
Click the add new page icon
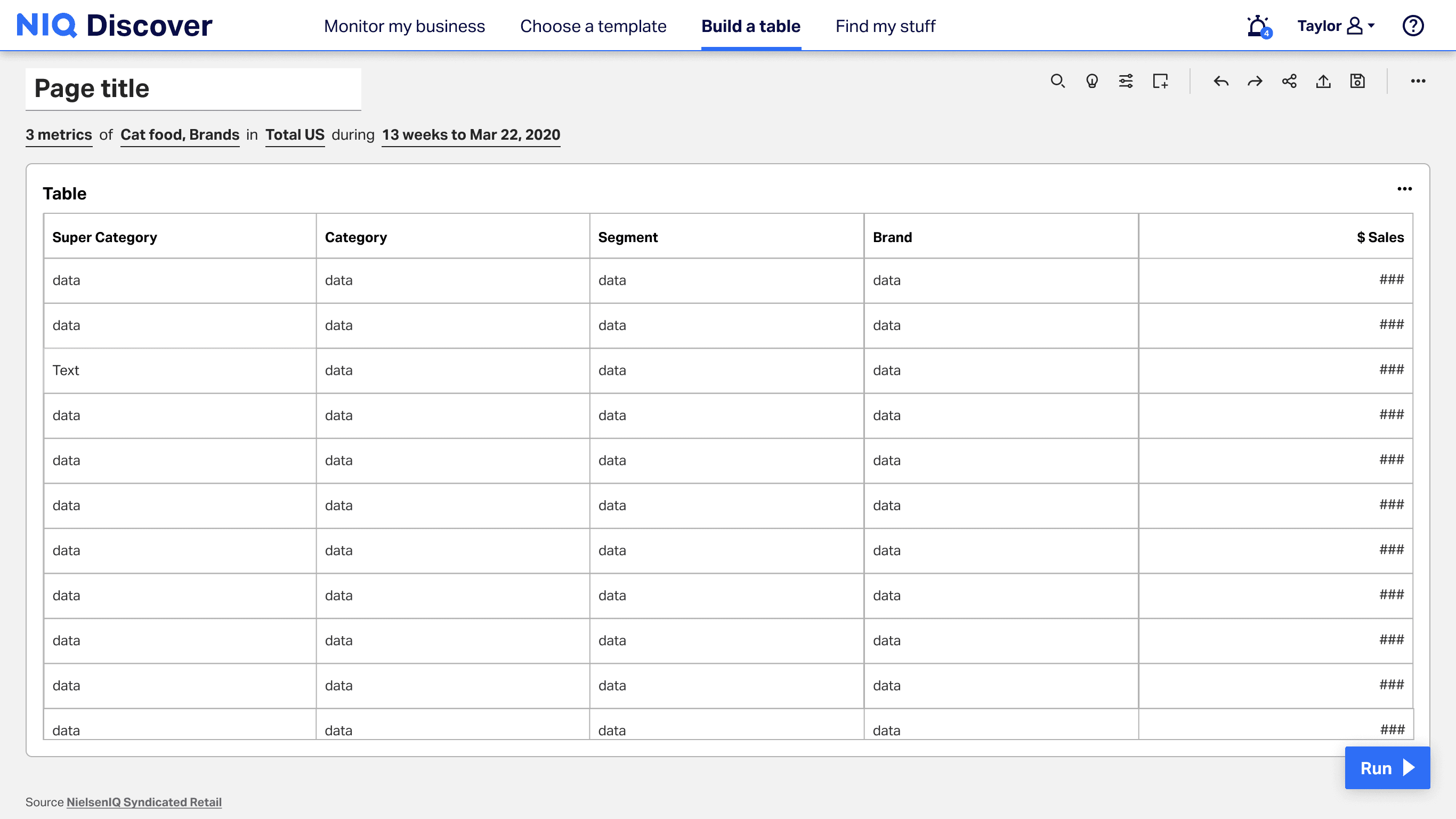pyautogui.click(x=1160, y=82)
